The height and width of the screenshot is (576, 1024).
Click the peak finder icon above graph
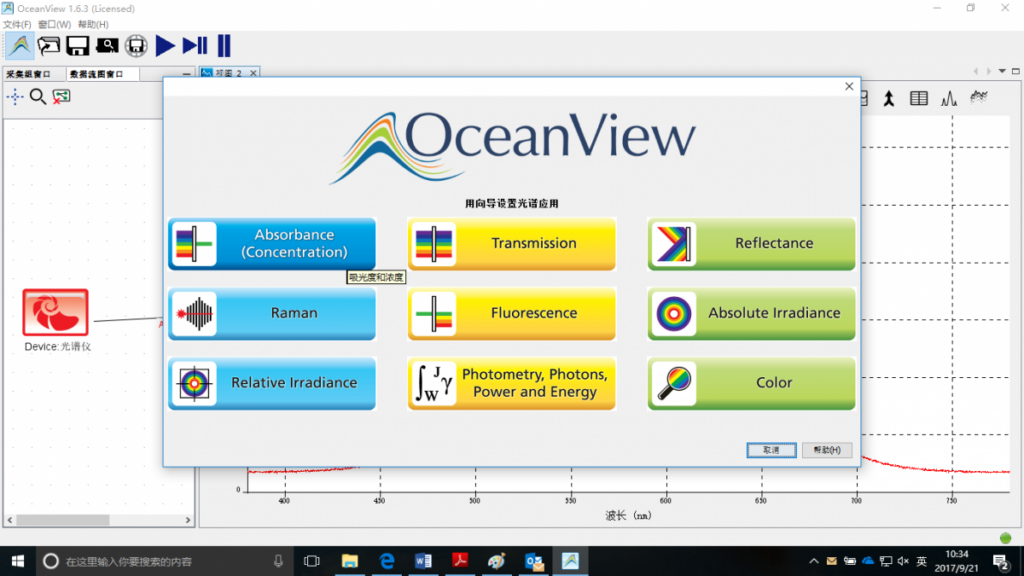tap(949, 98)
